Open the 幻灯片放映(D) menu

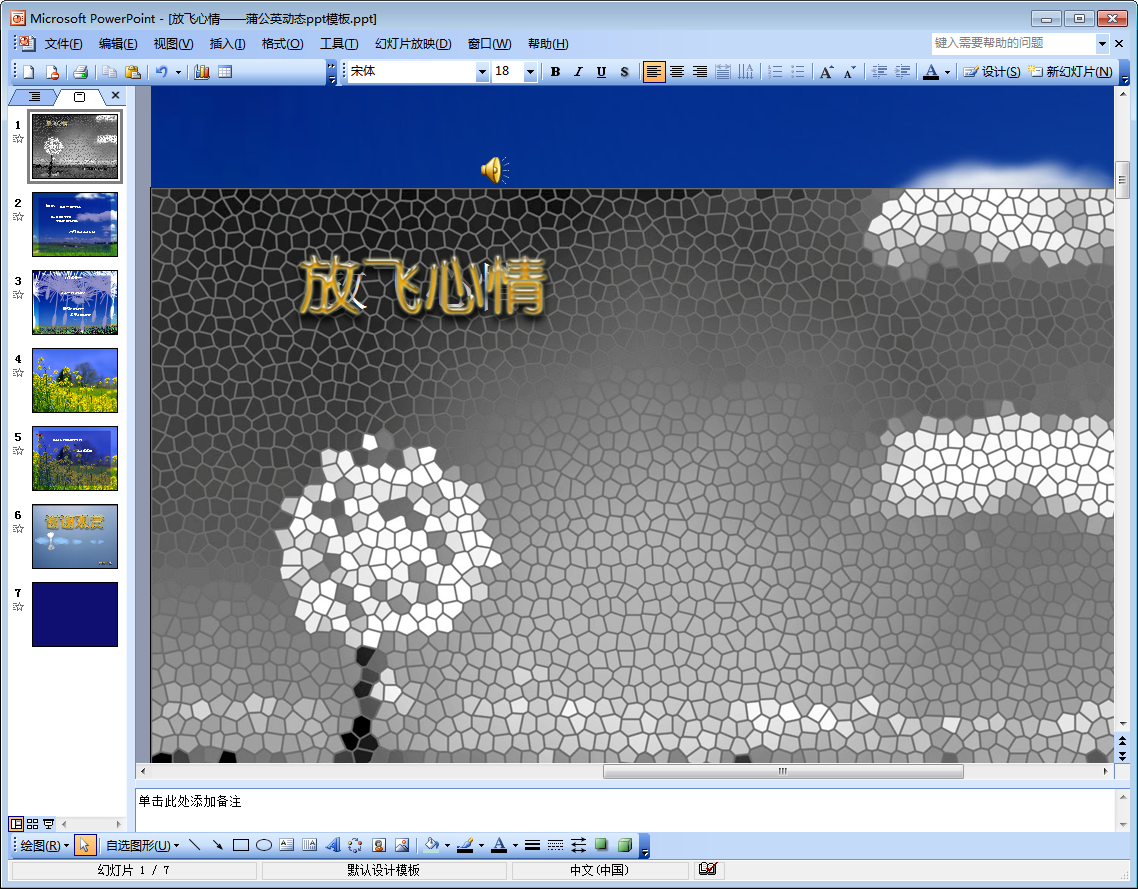point(413,44)
